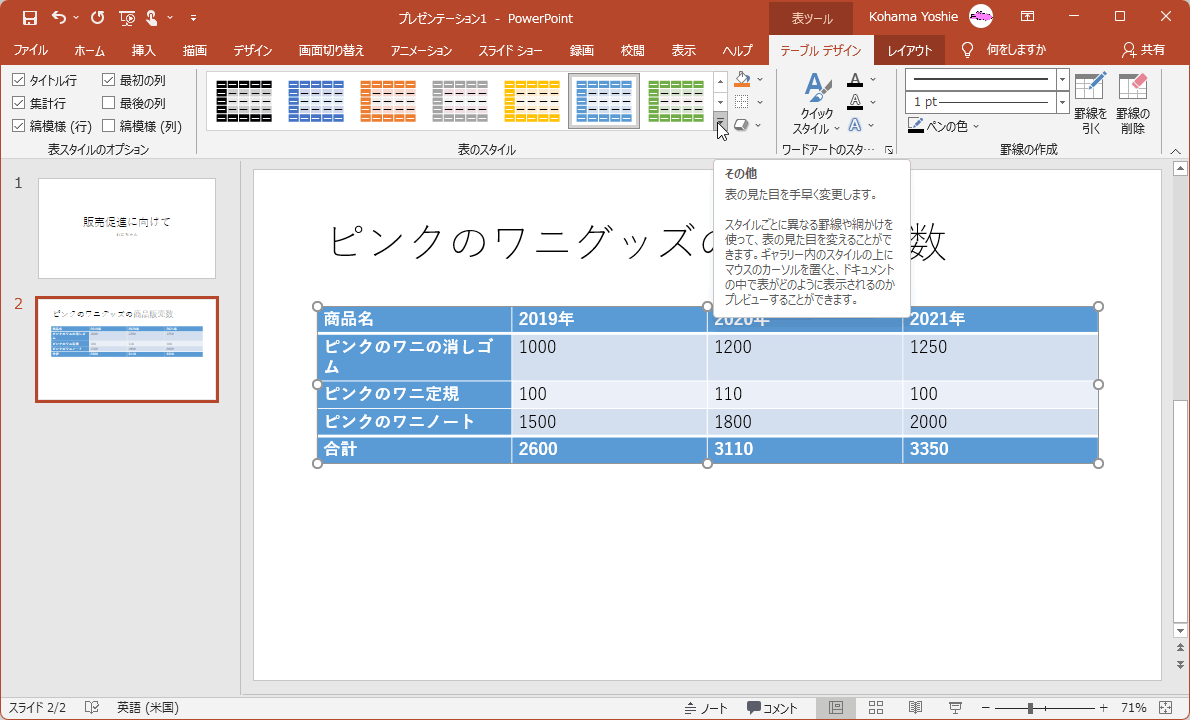Click the zoom slider handle
Screen dimensions: 1190x720
point(1030,707)
